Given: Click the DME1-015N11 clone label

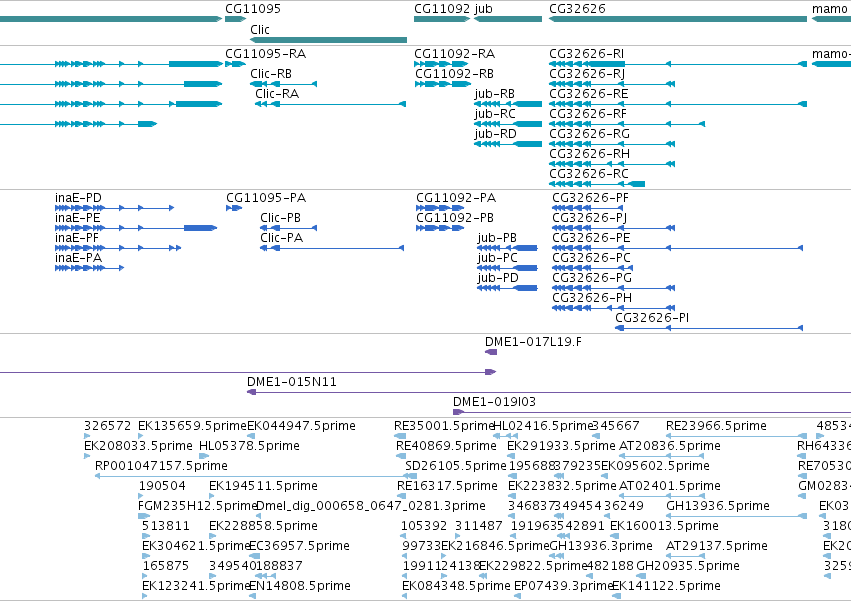Looking at the screenshot, I should tap(291, 382).
